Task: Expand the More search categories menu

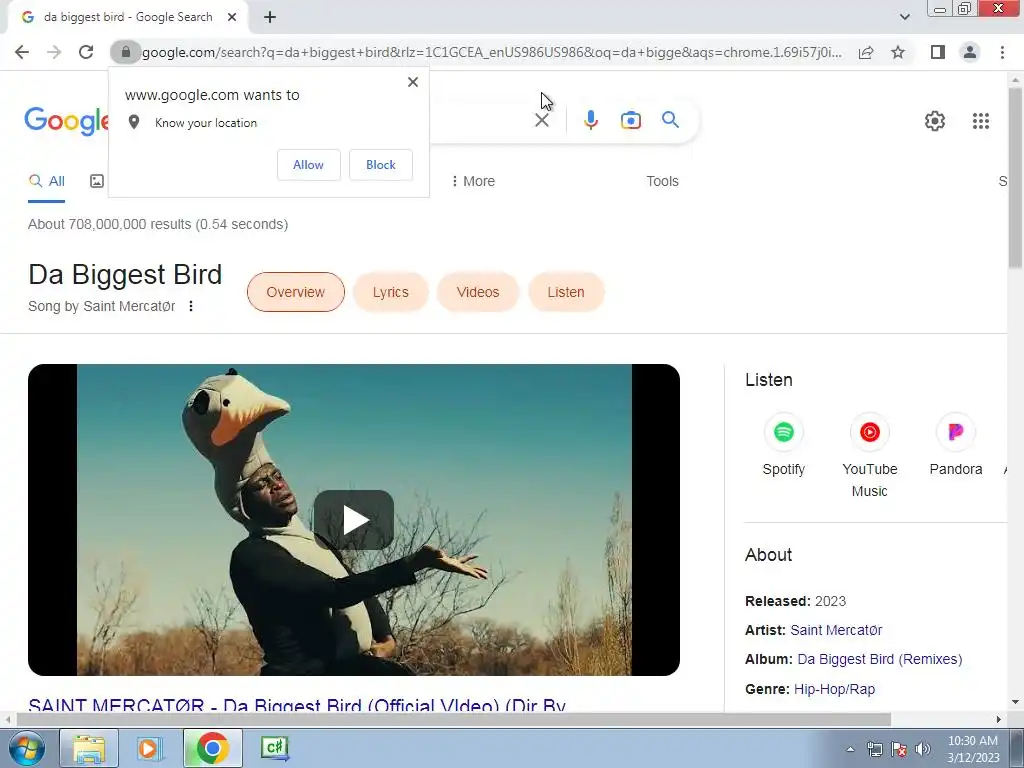Action: 473,182
